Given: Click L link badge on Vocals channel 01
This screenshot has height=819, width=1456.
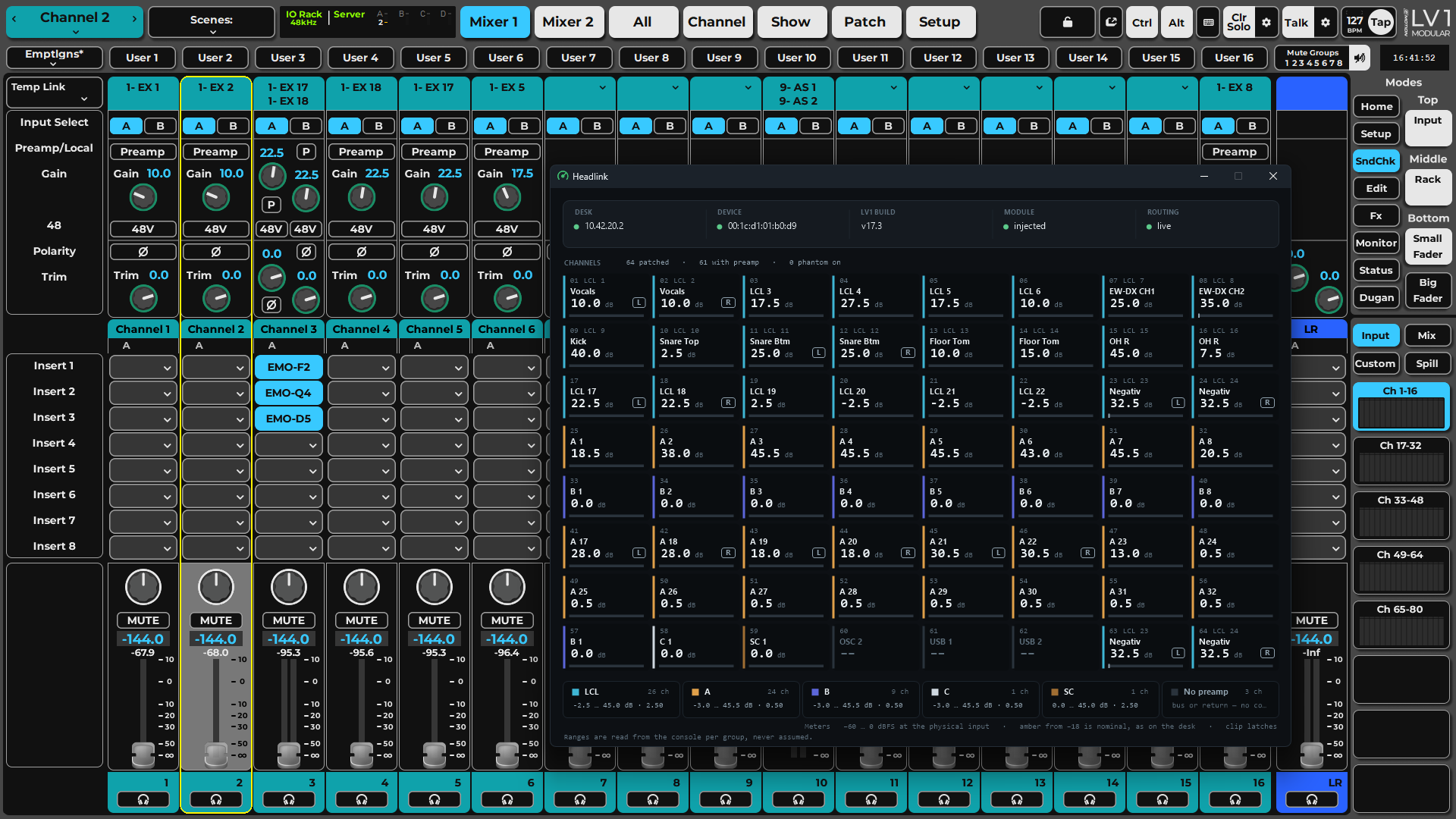Looking at the screenshot, I should click(x=639, y=303).
